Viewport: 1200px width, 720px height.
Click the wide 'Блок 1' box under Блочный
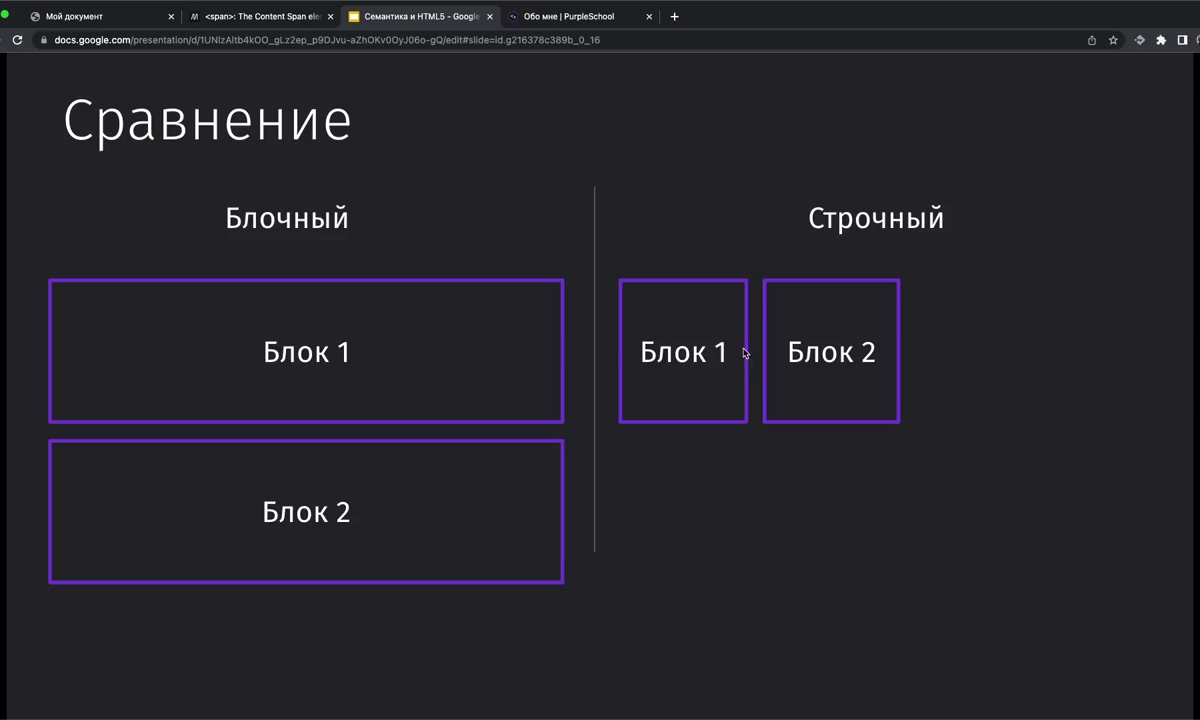pos(306,351)
